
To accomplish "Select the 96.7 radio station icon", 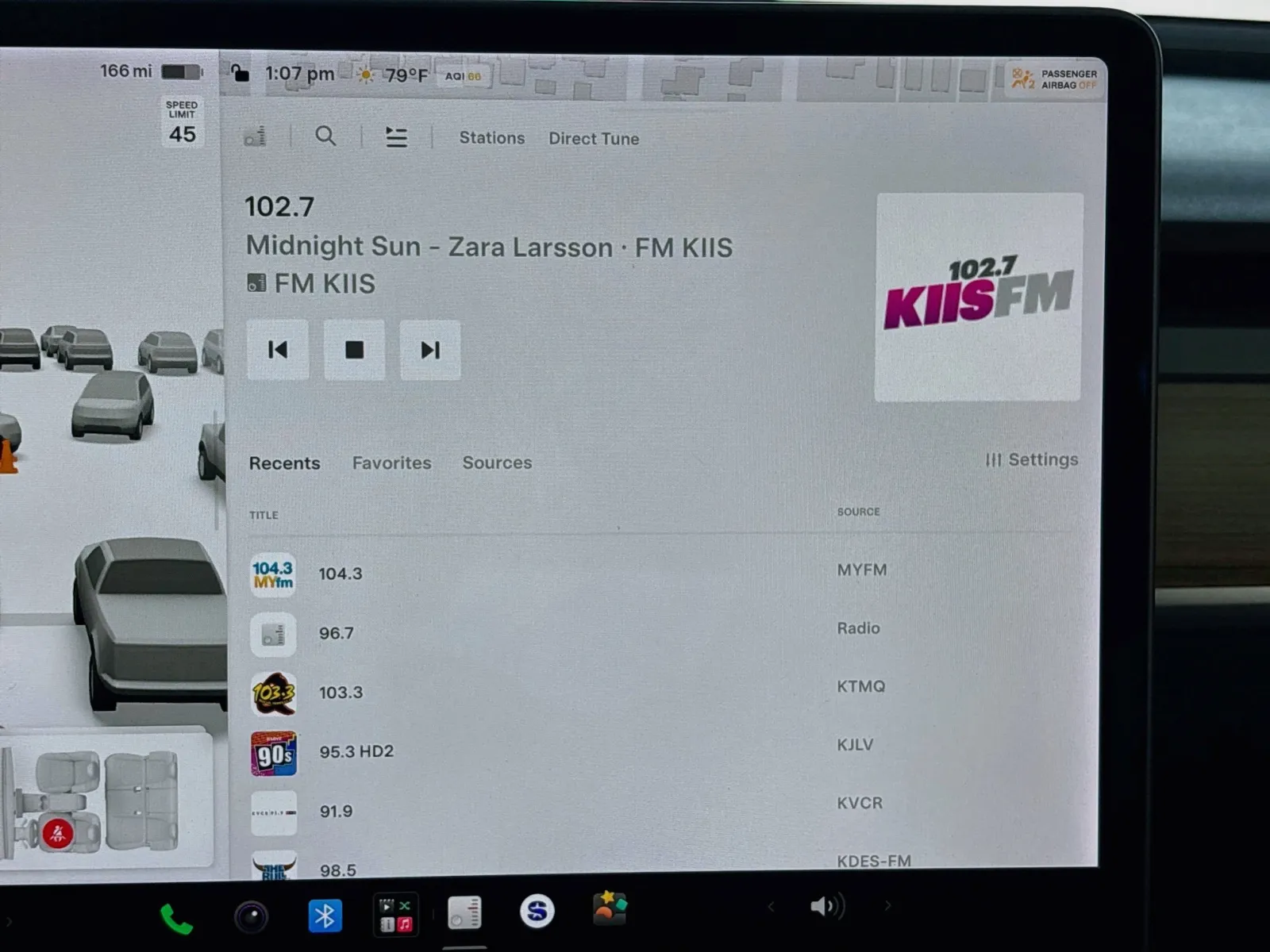I will coord(273,635).
